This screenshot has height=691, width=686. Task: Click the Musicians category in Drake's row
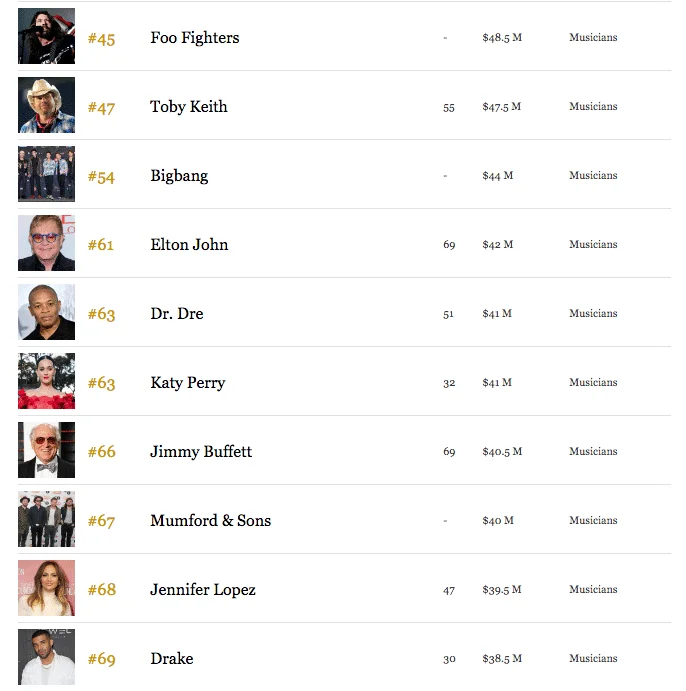593,658
